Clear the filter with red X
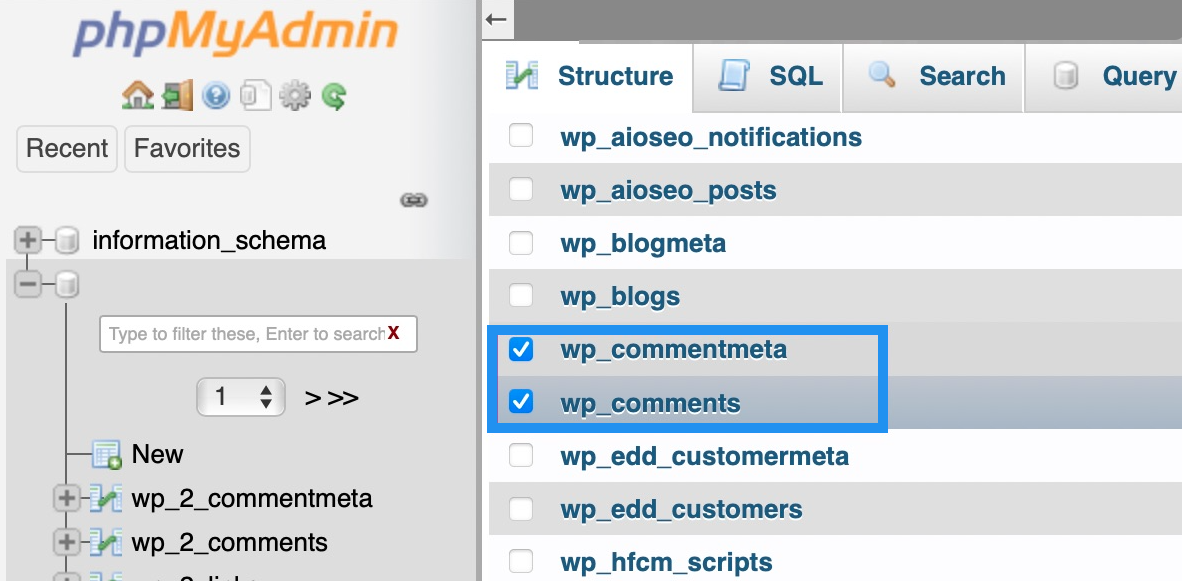Image resolution: width=1182 pixels, height=581 pixels. click(393, 334)
